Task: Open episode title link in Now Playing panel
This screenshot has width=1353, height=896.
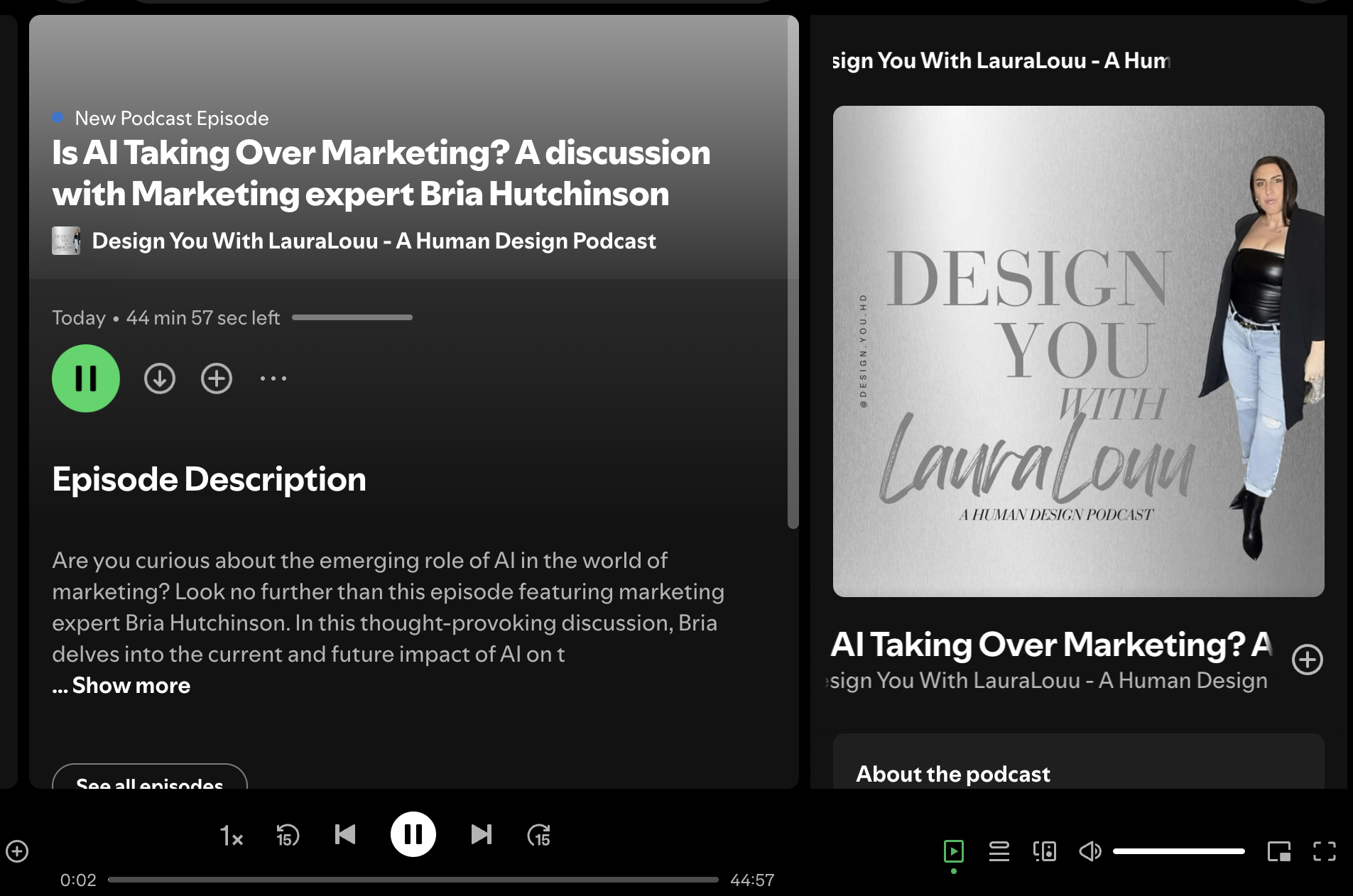Action: point(1052,644)
